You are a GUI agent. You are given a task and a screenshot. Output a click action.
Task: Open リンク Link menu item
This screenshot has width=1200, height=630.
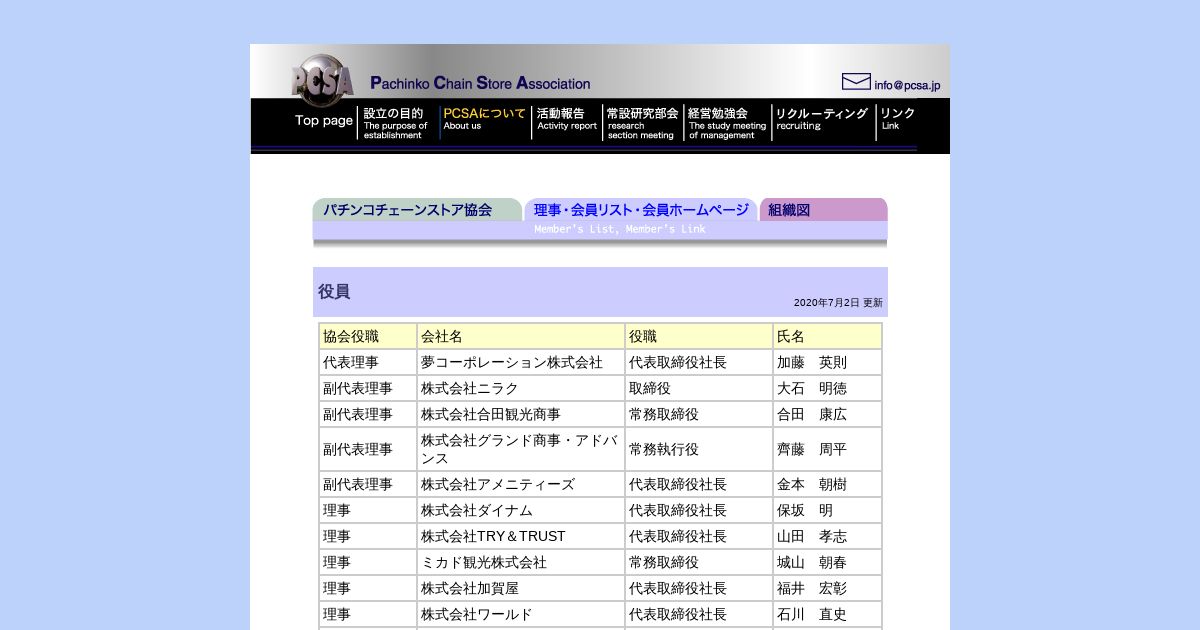897,119
